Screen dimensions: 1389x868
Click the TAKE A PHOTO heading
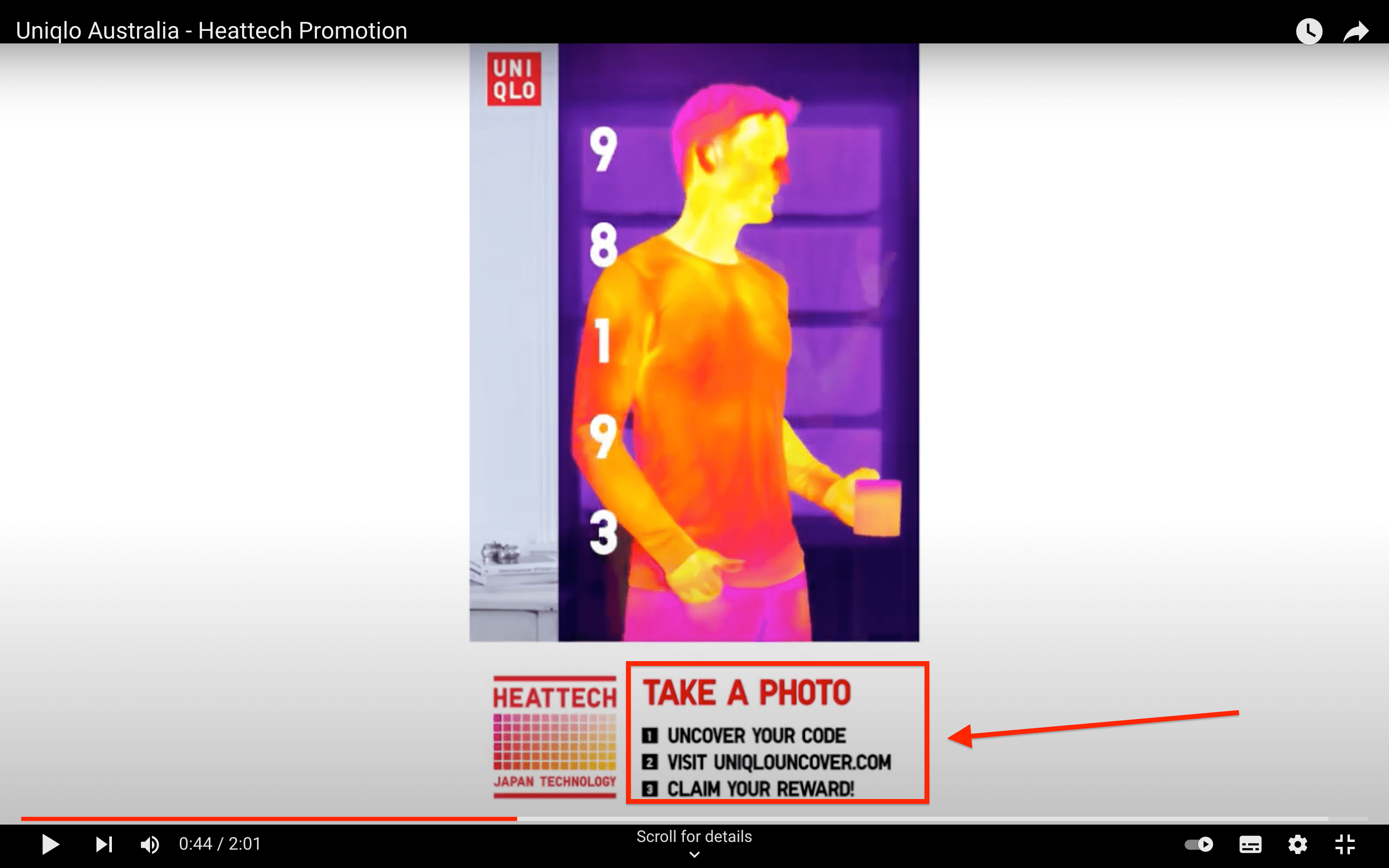(x=747, y=692)
